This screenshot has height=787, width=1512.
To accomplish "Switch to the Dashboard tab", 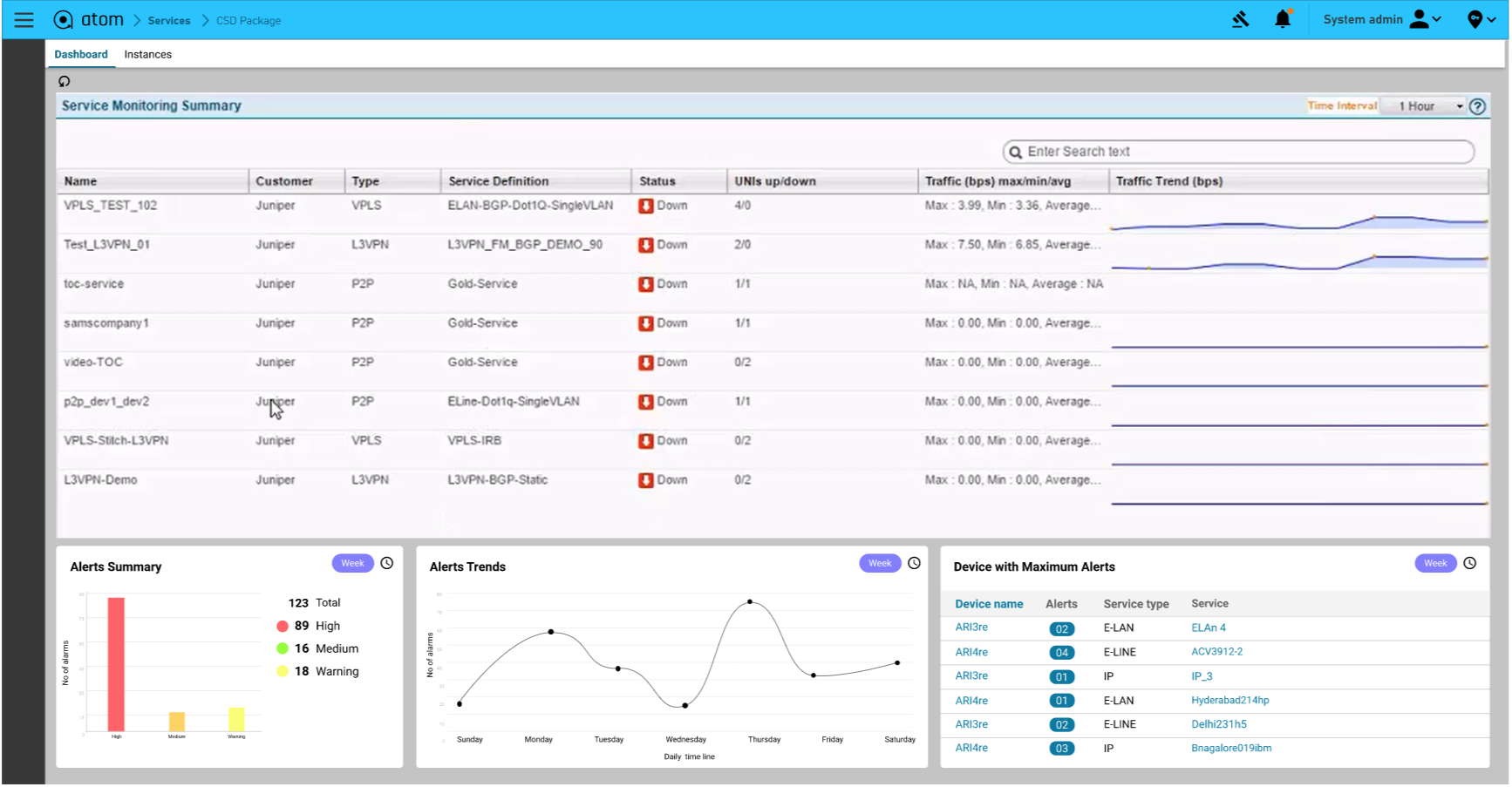I will 81,54.
